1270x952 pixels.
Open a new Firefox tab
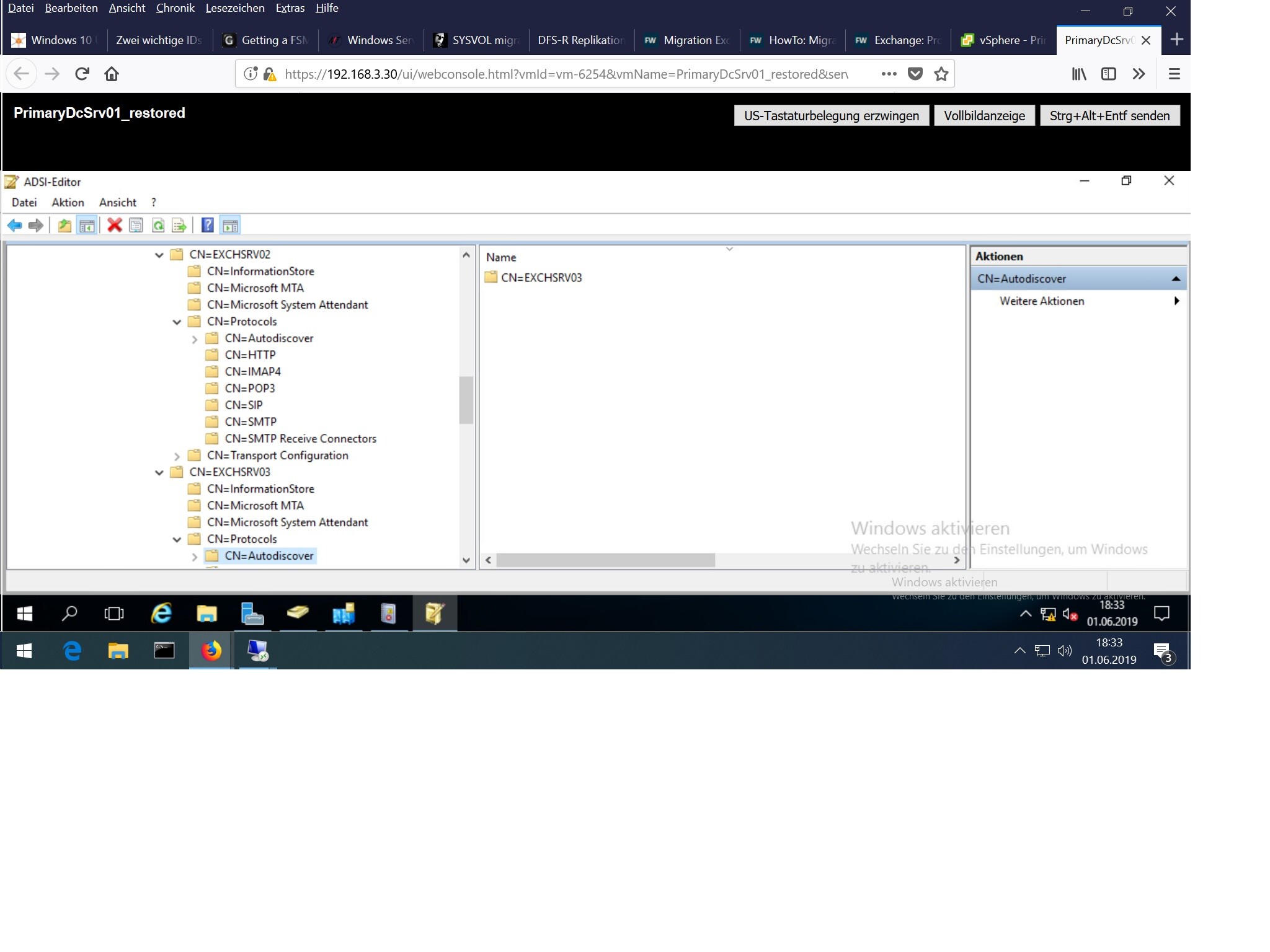tap(1176, 40)
